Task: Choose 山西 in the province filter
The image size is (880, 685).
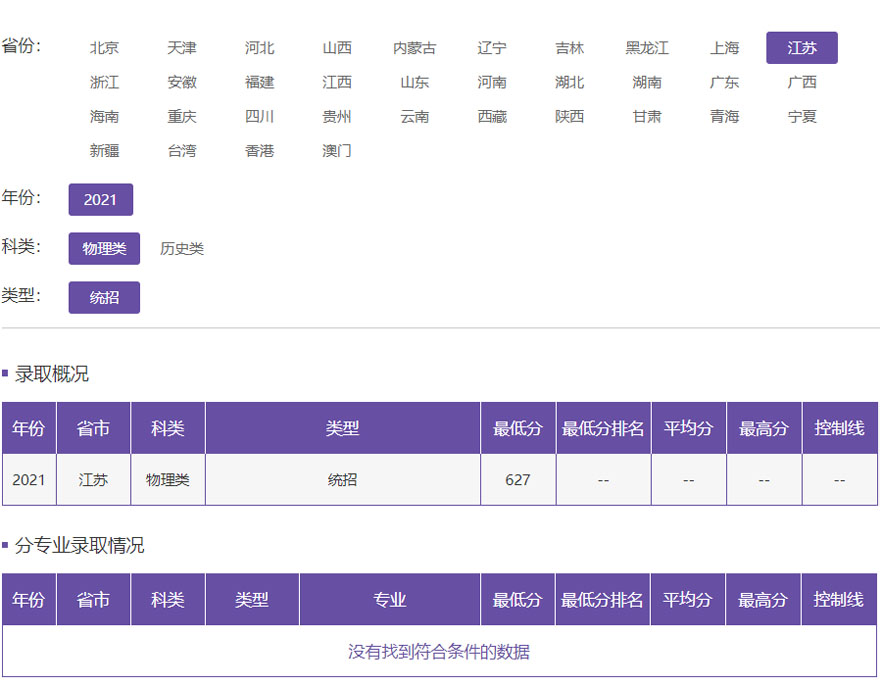Action: point(337,48)
